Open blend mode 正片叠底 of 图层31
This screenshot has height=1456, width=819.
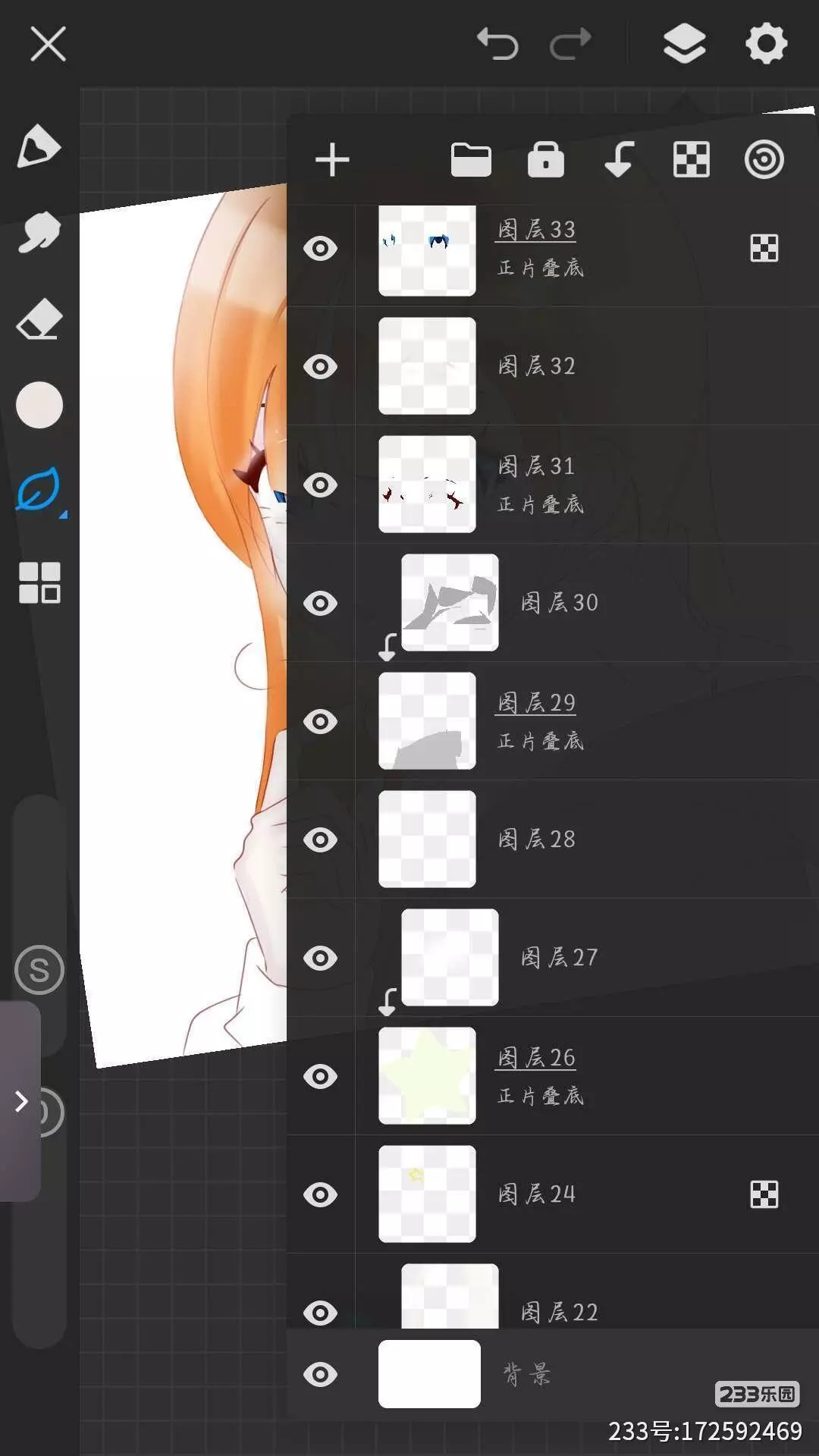click(x=540, y=504)
